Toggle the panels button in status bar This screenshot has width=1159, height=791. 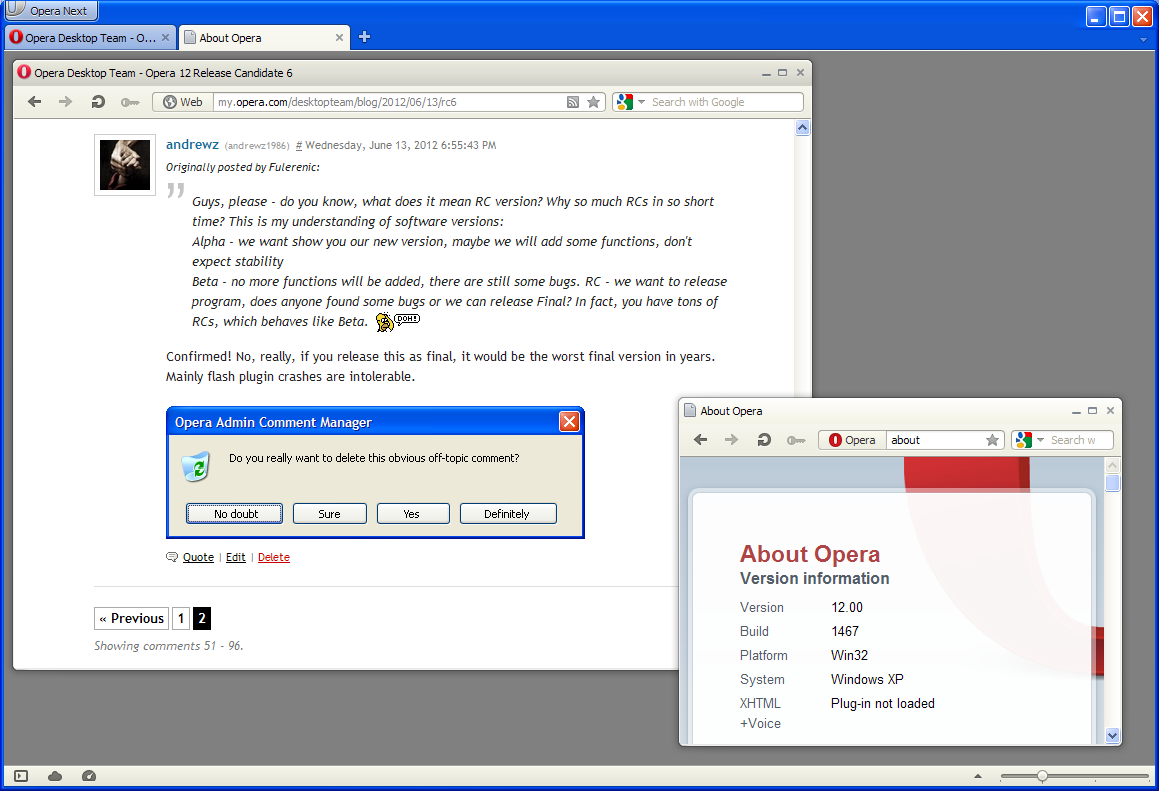pos(21,775)
